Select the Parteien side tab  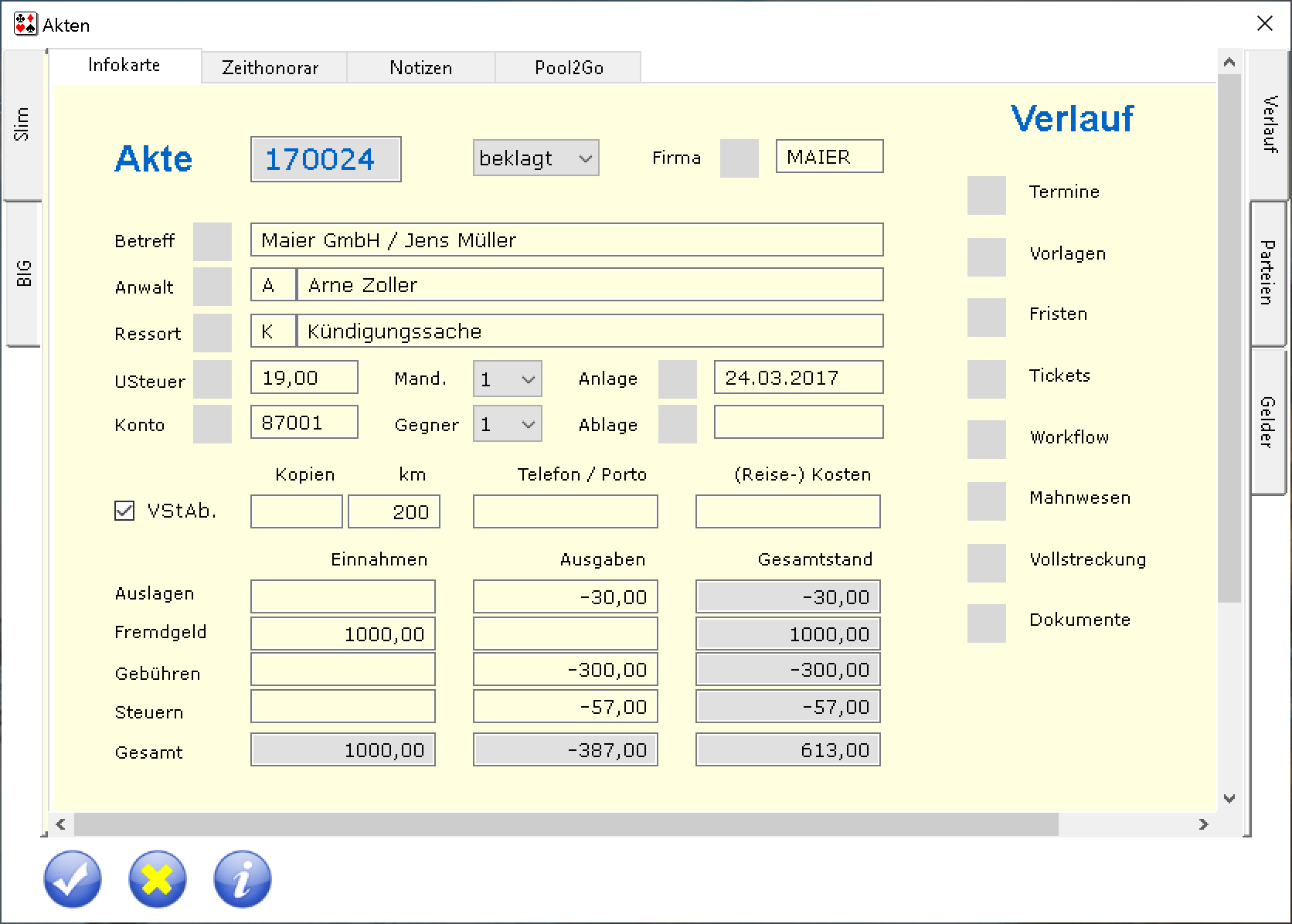point(1267,273)
